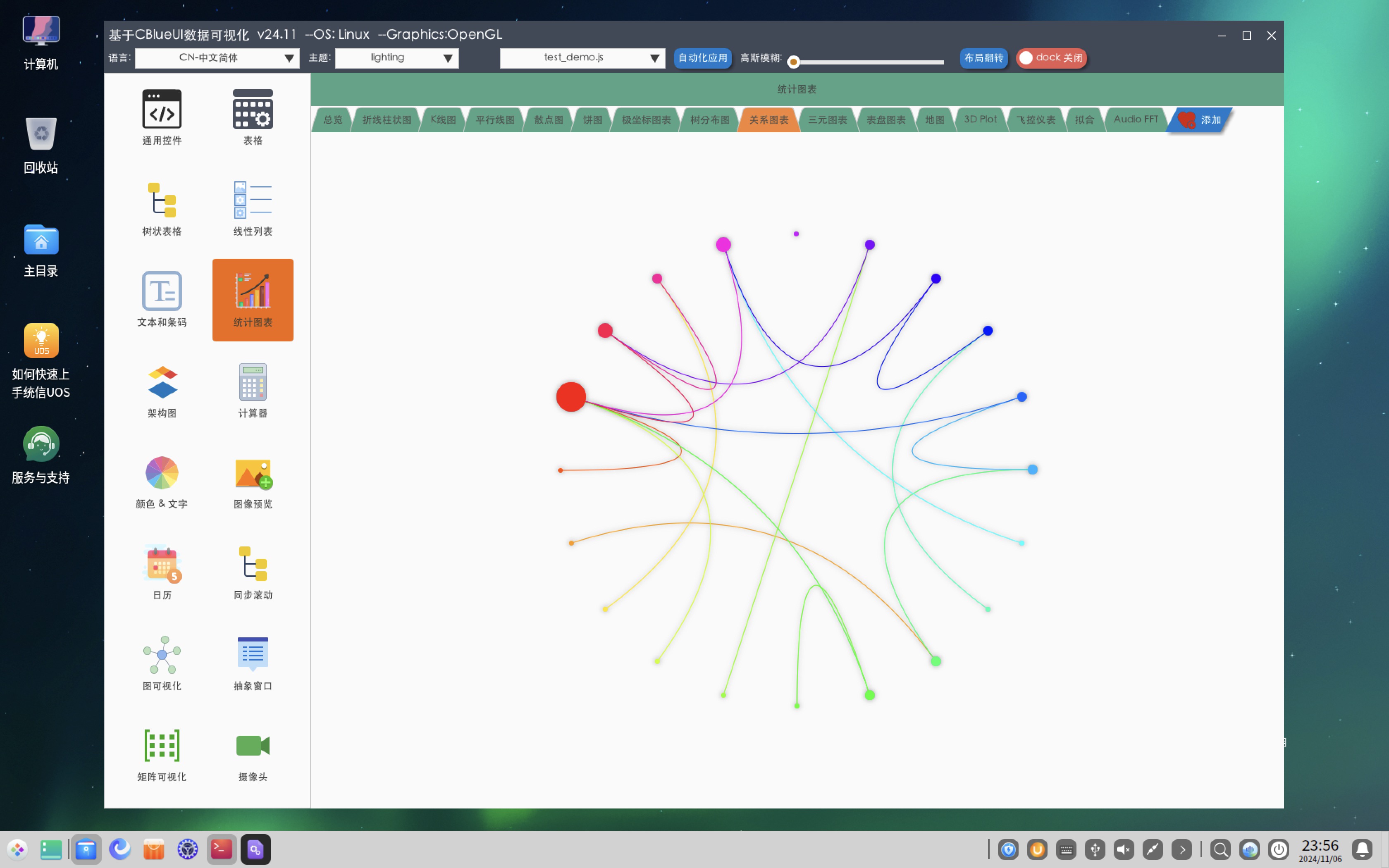Switch to the Audio FFT tab
Screen dimensions: 1389x868
click(1135, 119)
